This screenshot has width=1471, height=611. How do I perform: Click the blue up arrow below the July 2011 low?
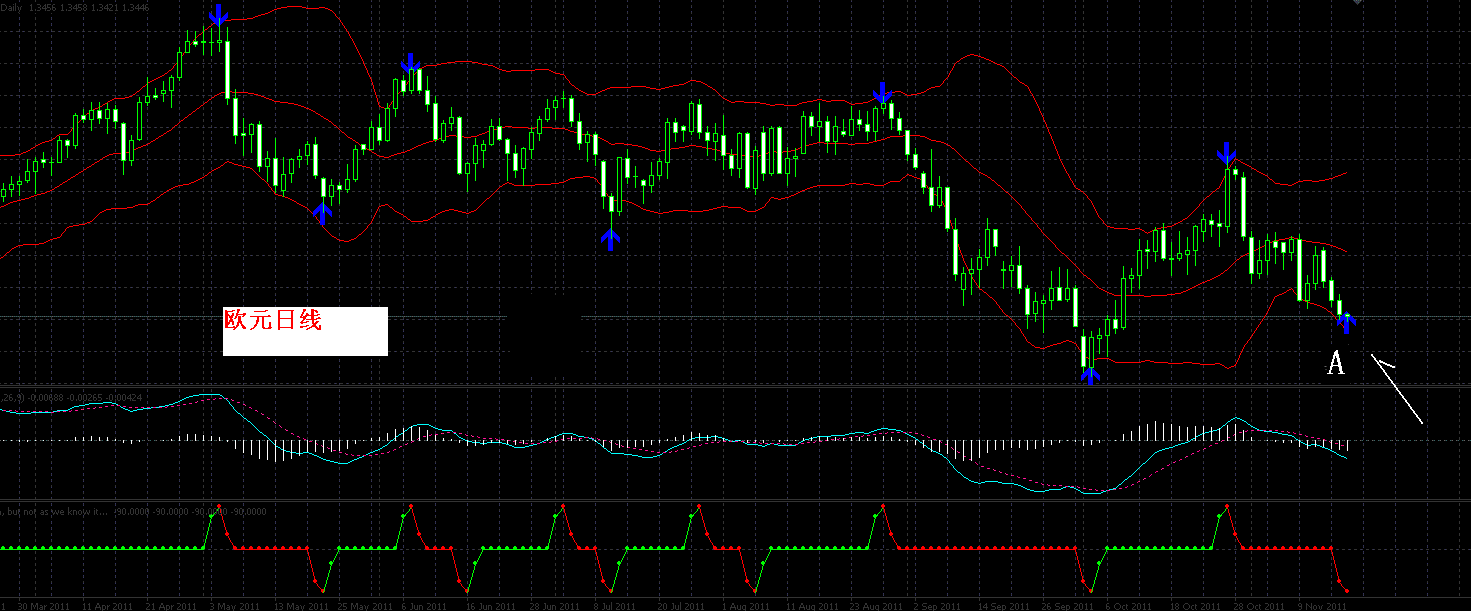pos(610,239)
